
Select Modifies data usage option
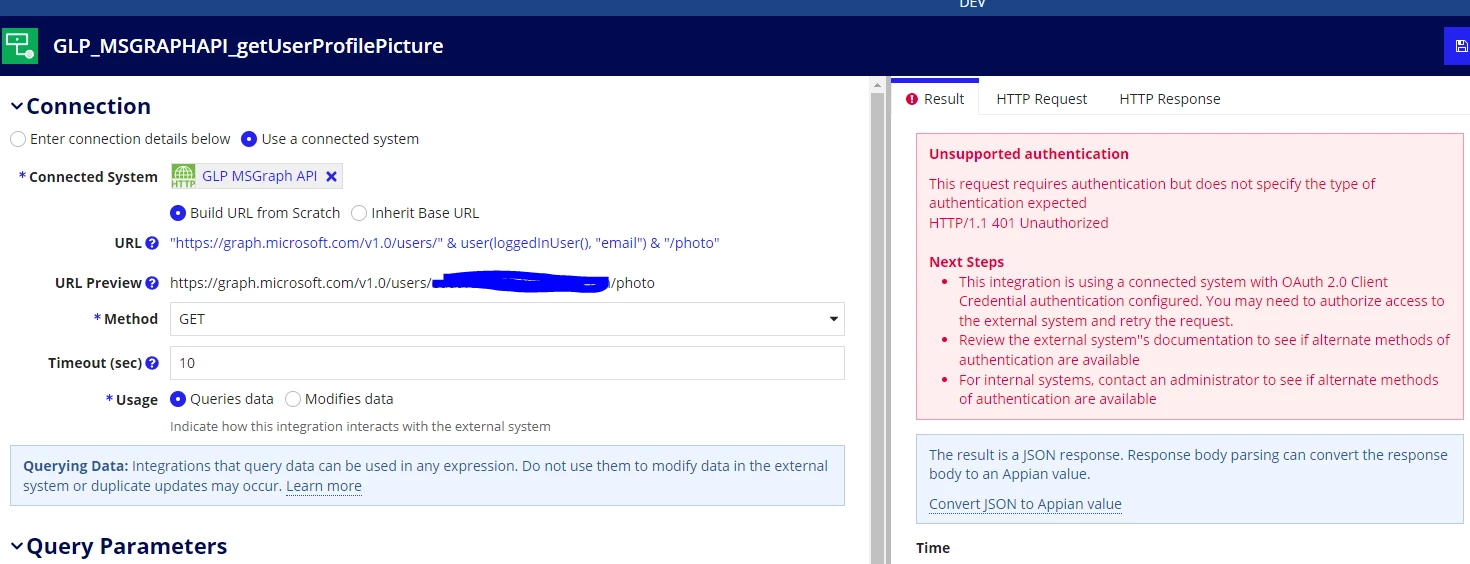coord(293,399)
